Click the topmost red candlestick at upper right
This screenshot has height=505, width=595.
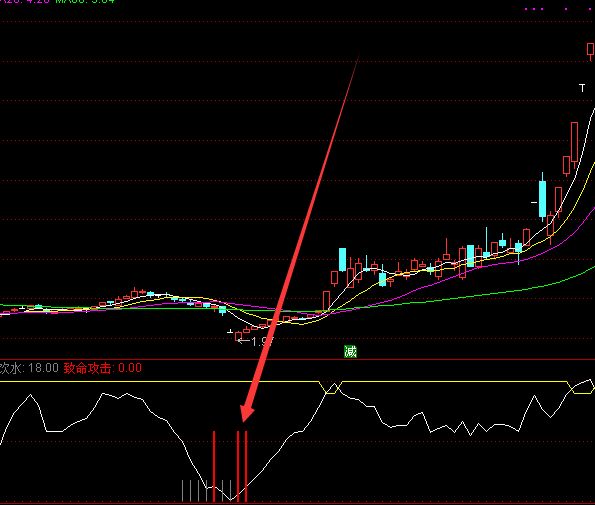(x=590, y=51)
